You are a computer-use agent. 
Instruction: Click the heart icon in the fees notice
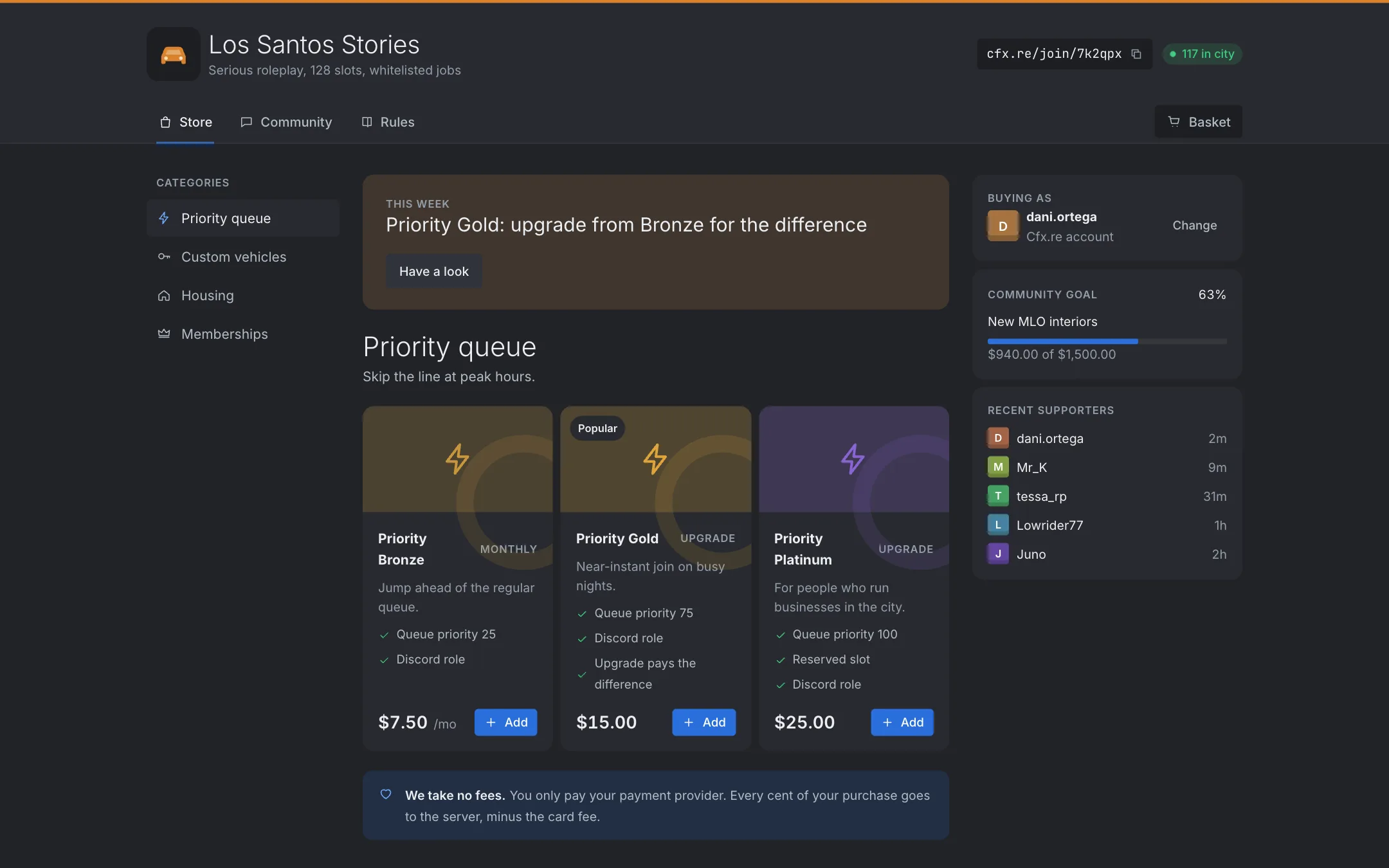(x=386, y=794)
